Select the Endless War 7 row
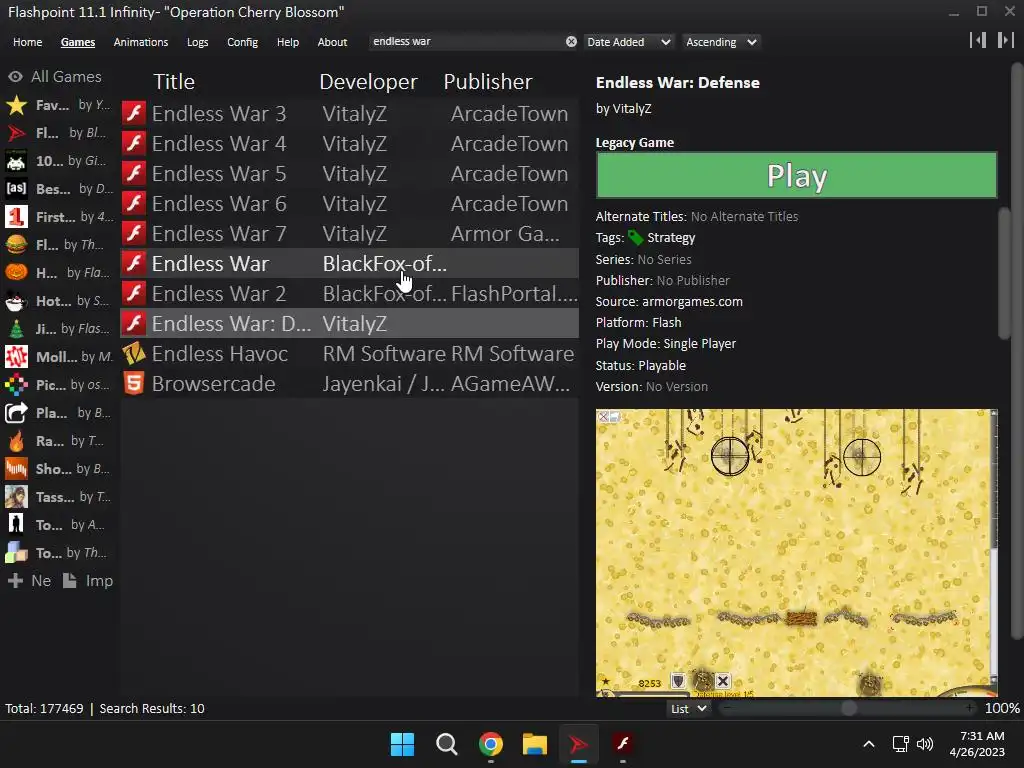This screenshot has width=1024, height=768. 350,234
